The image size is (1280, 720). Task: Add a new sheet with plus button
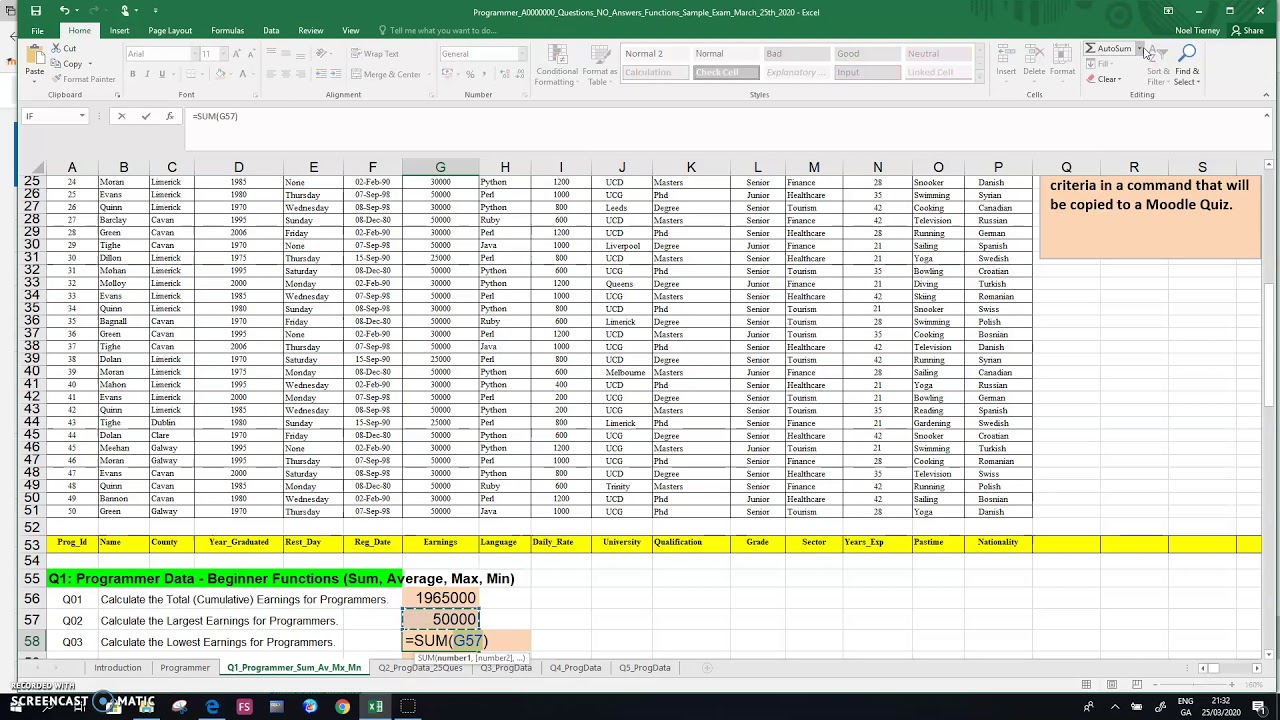(707, 668)
